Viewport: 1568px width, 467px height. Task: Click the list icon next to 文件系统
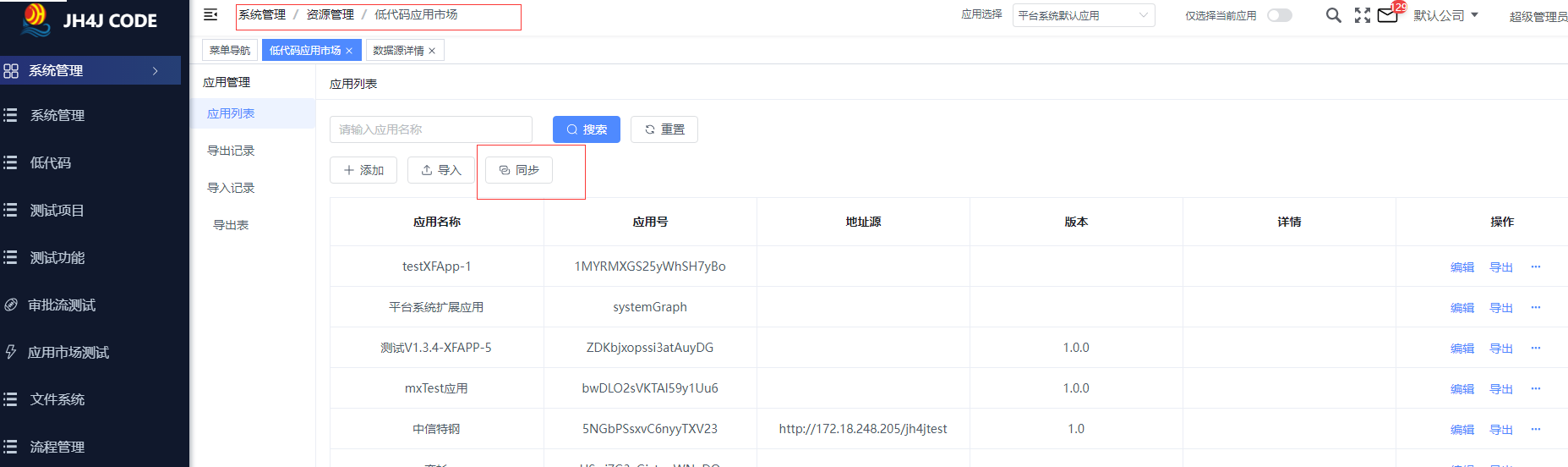point(10,399)
